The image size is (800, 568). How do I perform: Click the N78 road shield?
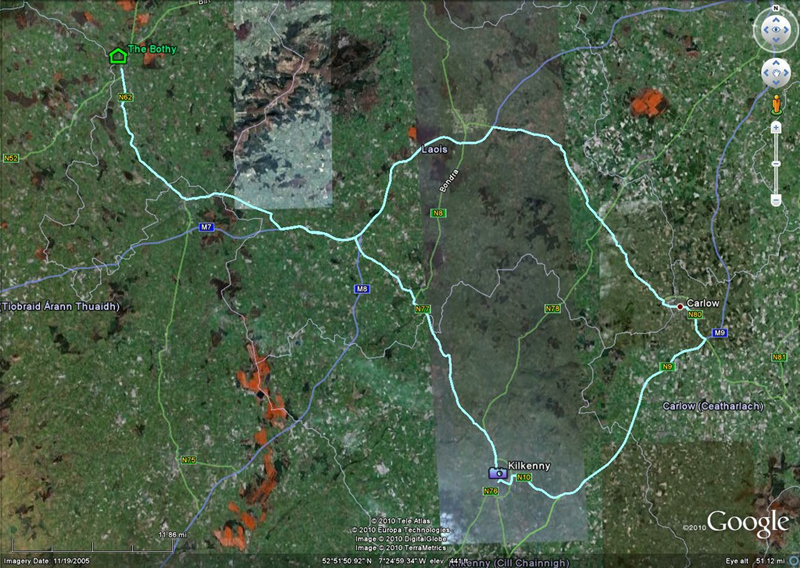click(553, 308)
